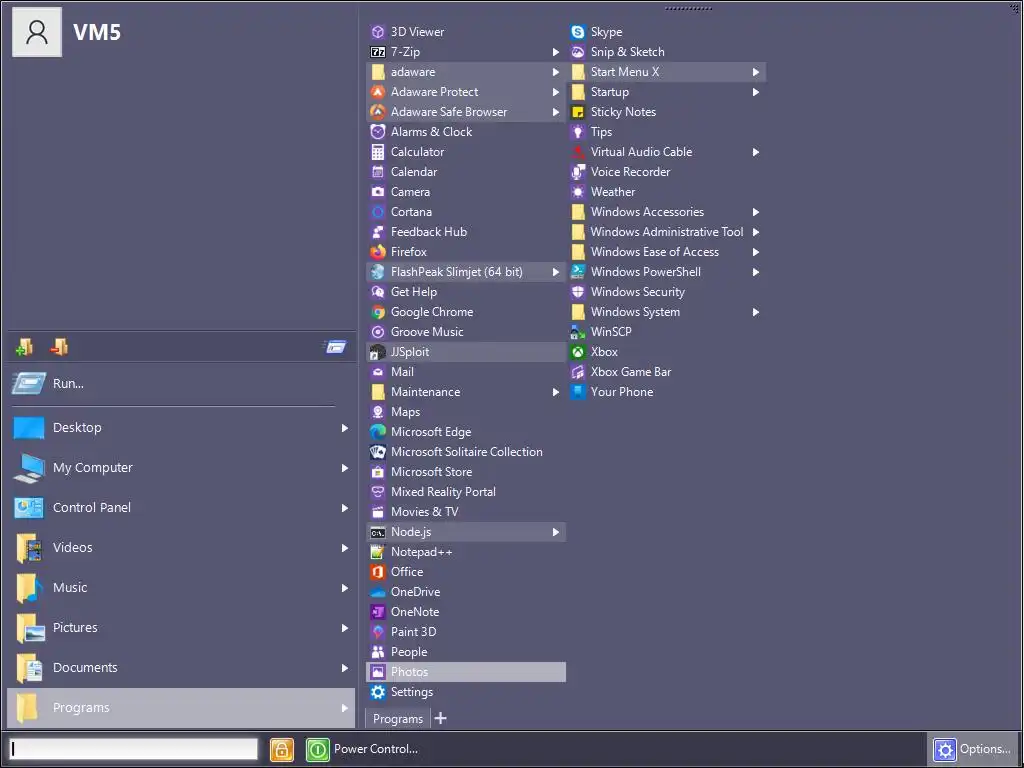Open 3D Viewer app icon
Screen dimensions: 1024x768
(x=377, y=31)
